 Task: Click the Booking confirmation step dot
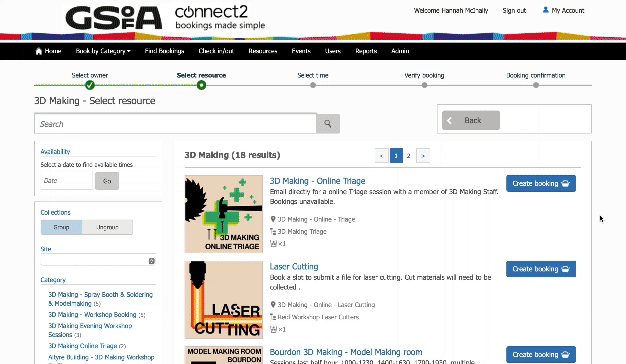[536, 85]
